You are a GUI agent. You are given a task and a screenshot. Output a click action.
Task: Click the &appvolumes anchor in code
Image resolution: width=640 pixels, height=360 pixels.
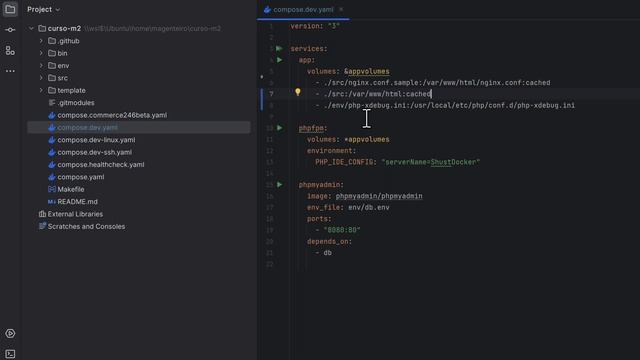coord(367,71)
